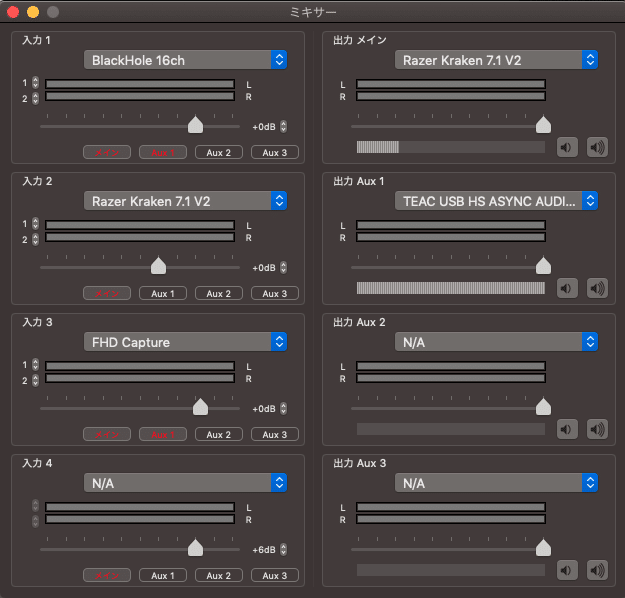Screen dimensions: 625x598
Task: Open FHD Capture device dropdown for 入力 3
Action: click(x=185, y=342)
